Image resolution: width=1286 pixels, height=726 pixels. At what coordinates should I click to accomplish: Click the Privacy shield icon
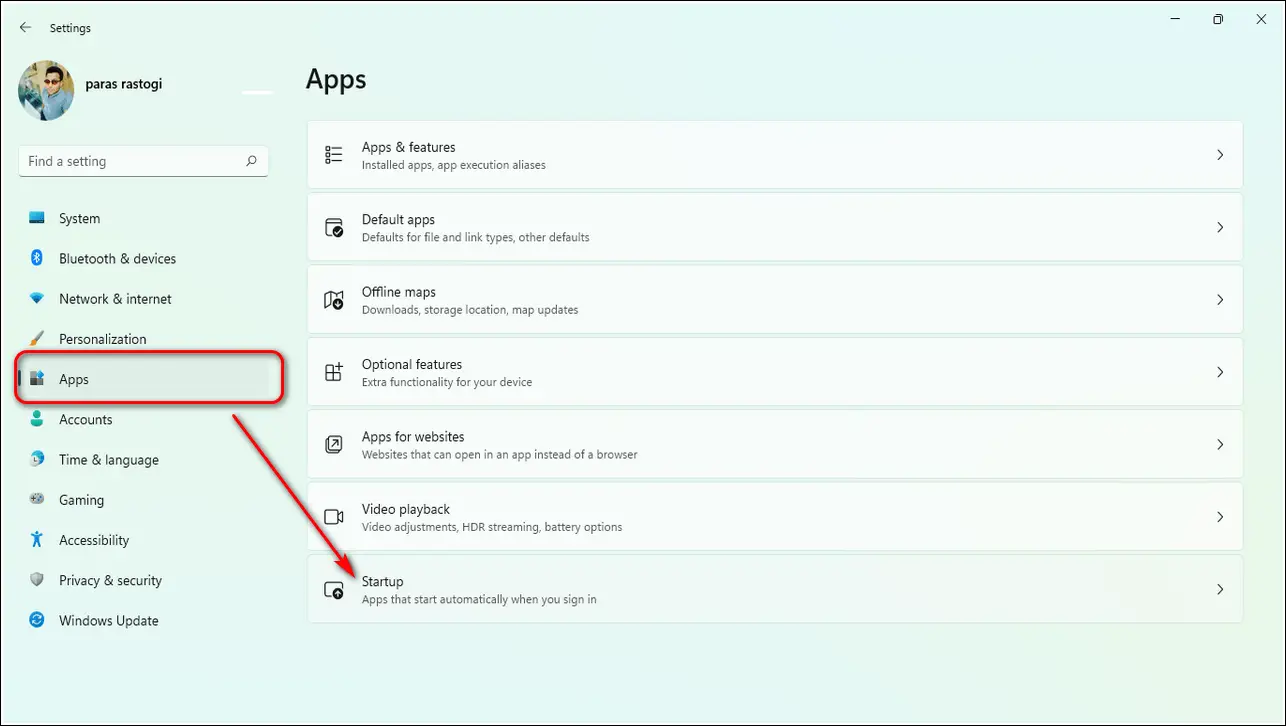click(37, 580)
